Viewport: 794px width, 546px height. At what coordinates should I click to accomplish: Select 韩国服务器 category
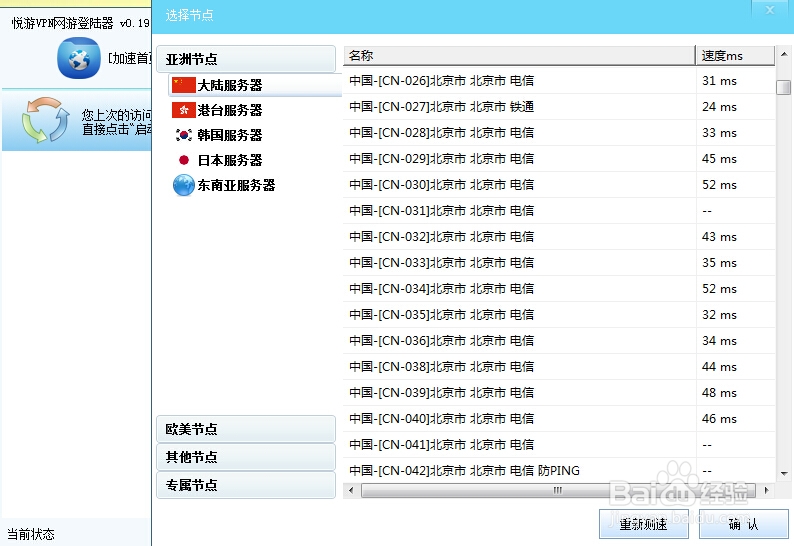click(229, 135)
